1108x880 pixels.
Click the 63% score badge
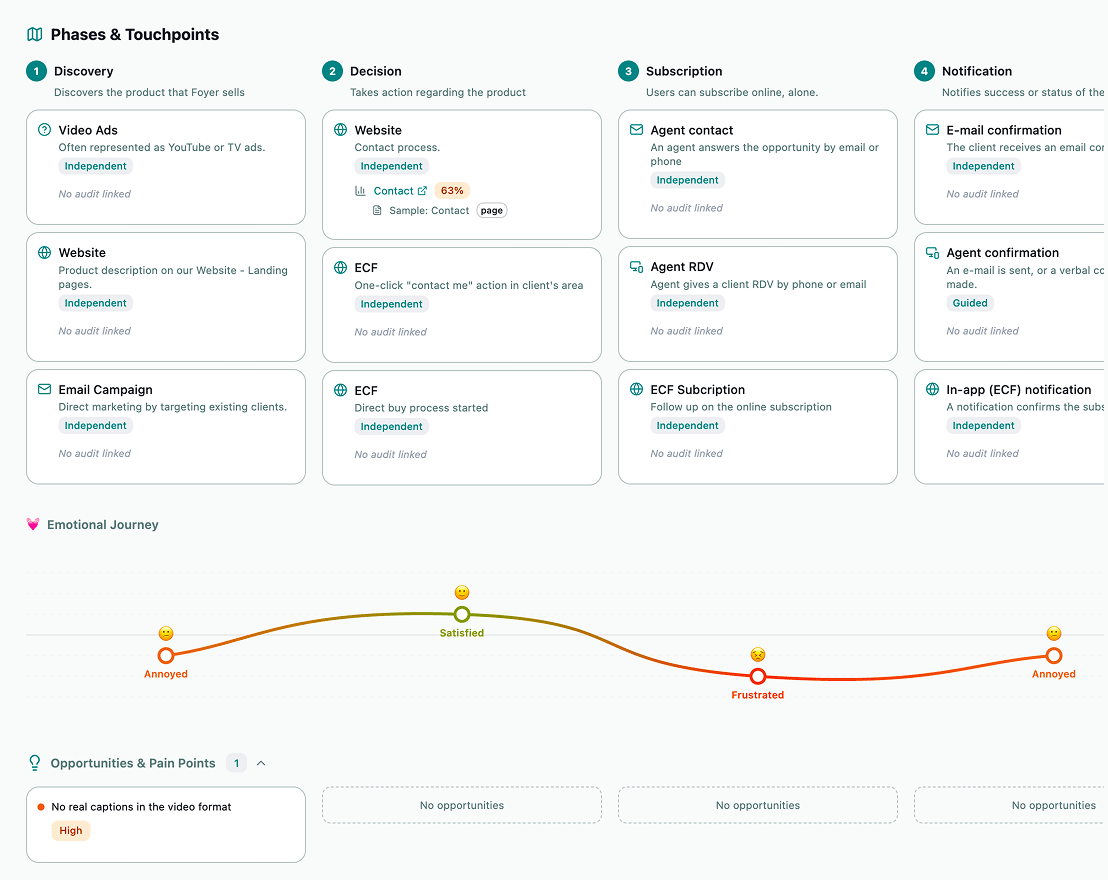coord(452,191)
